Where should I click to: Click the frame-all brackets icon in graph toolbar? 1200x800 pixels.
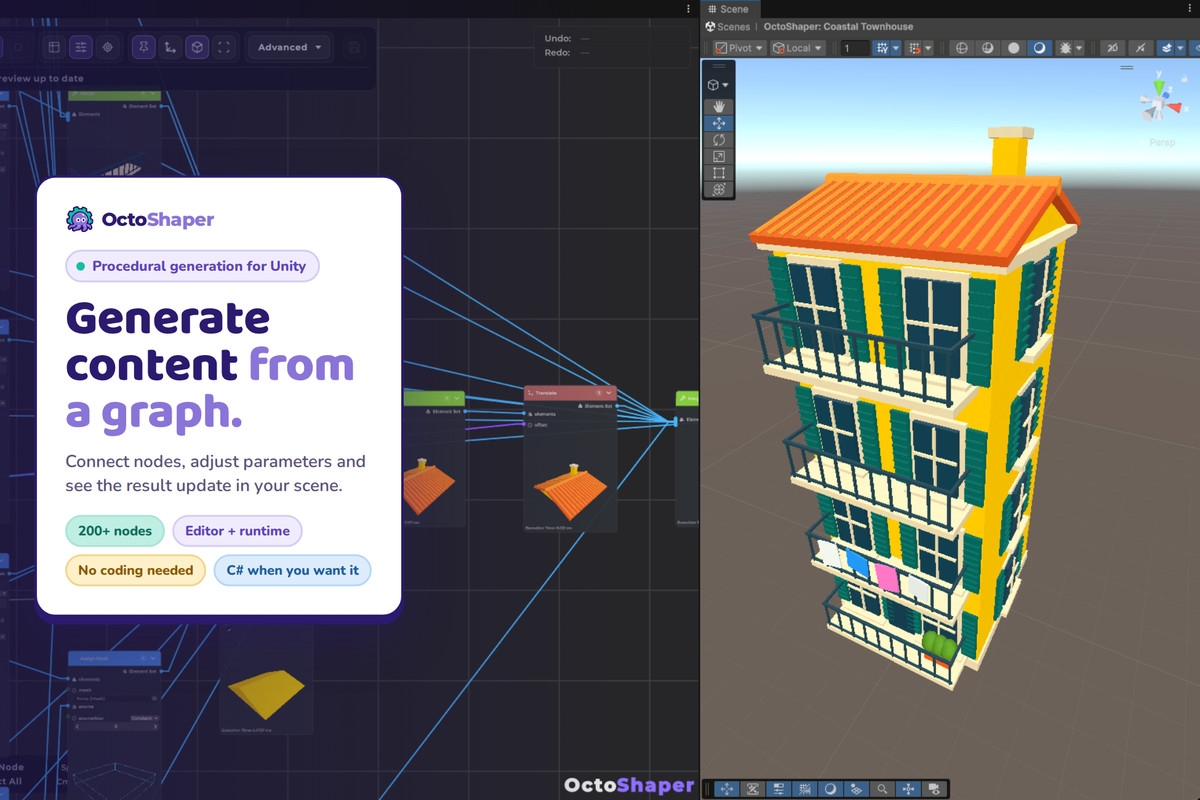(x=225, y=47)
